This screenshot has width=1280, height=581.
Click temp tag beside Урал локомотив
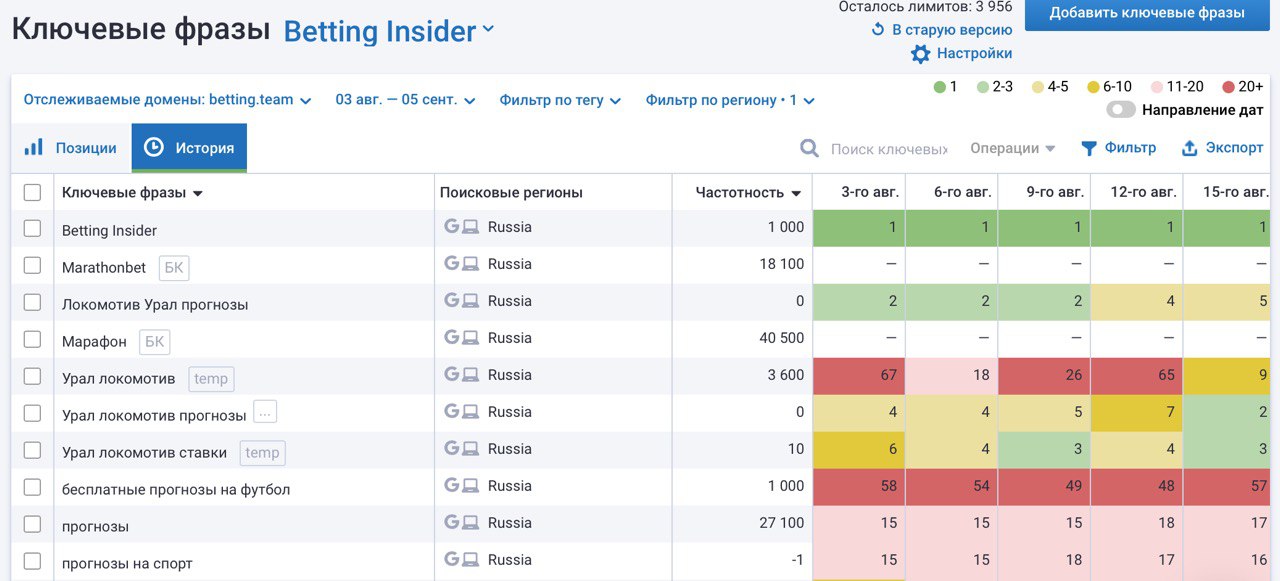pos(211,379)
